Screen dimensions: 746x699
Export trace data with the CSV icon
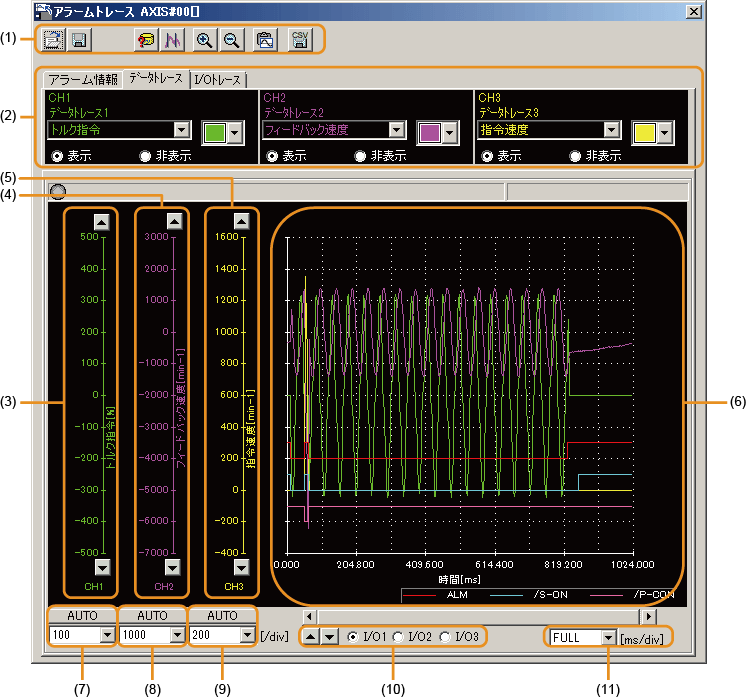(299, 39)
